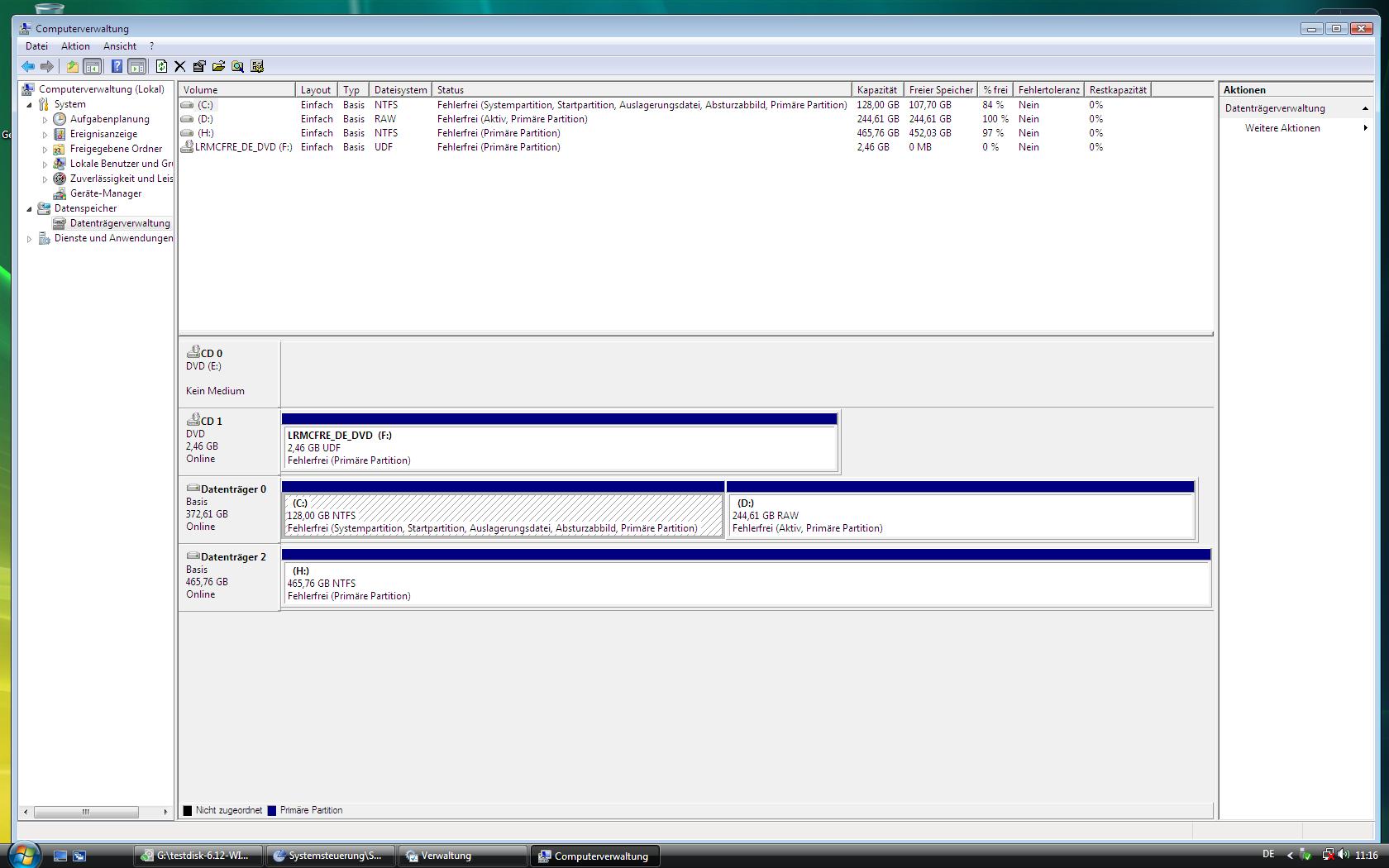The height and width of the screenshot is (868, 1389).
Task: Click the black Nicht zugeordnet legend swatch
Action: 187,811
